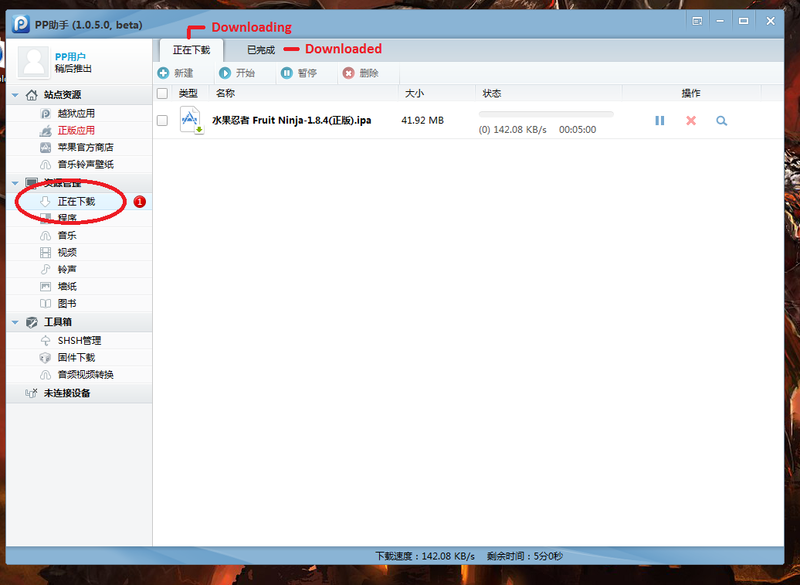This screenshot has height=585, width=800.
Task: Select the 水果忍者 Fruit Ninja-1.8.4 file name
Action: 291,120
